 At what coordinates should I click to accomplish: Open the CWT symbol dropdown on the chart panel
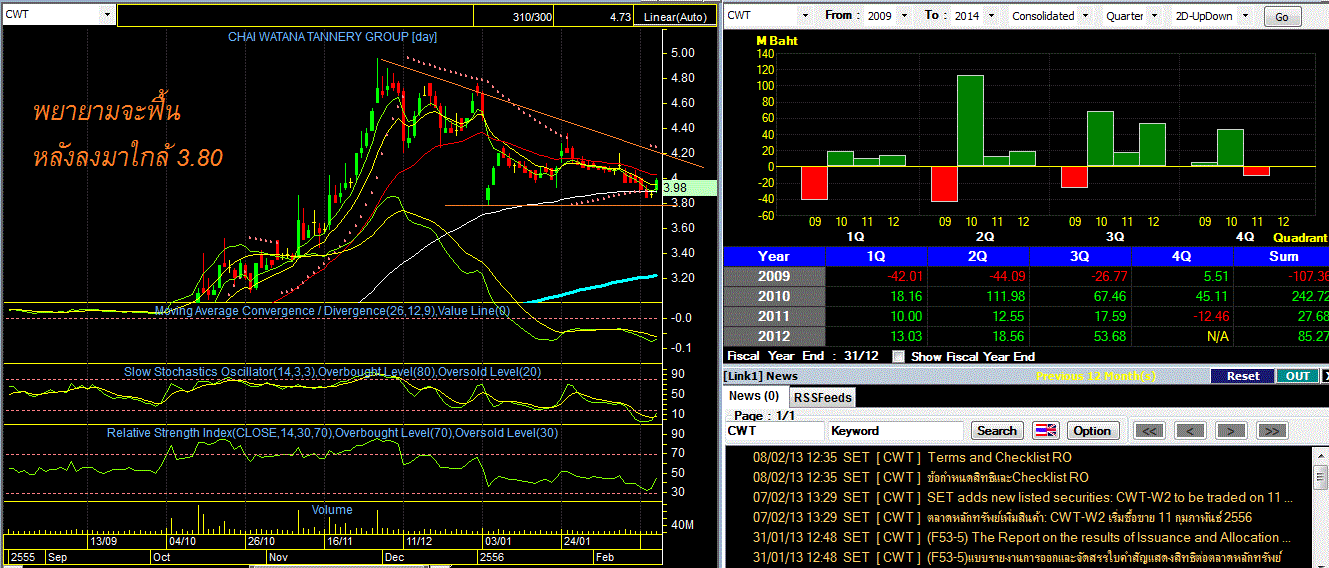tap(107, 15)
